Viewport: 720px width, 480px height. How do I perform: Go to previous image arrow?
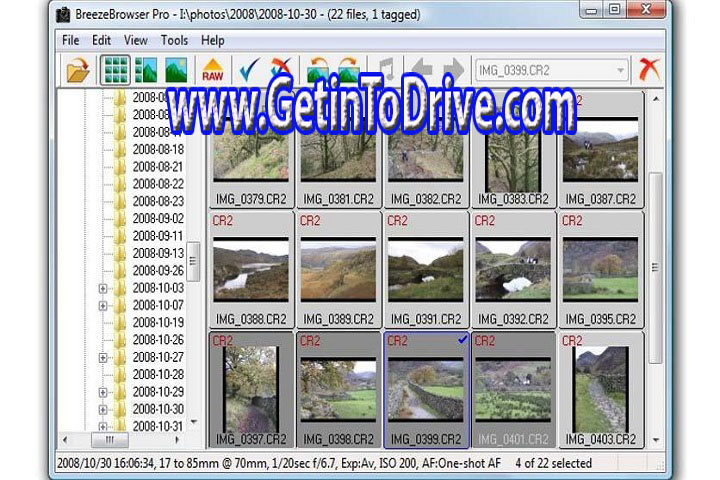[422, 69]
